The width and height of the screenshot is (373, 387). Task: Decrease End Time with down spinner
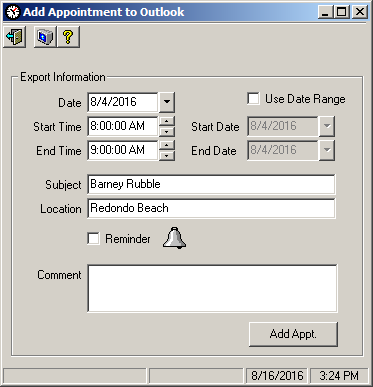pyautogui.click(x=167, y=155)
